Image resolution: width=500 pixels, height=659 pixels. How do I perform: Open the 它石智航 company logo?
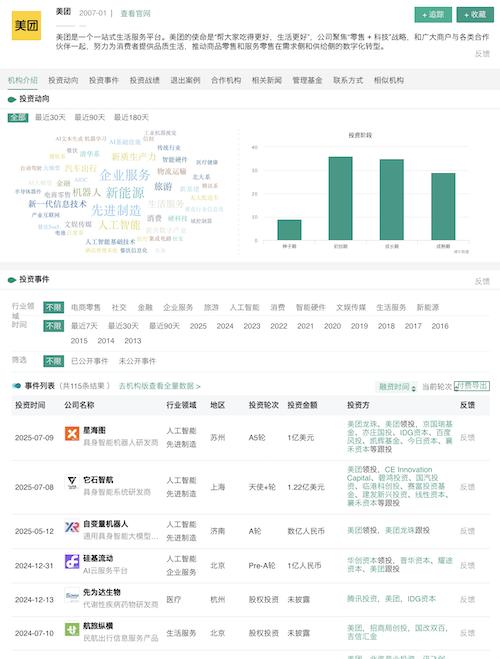tap(72, 482)
